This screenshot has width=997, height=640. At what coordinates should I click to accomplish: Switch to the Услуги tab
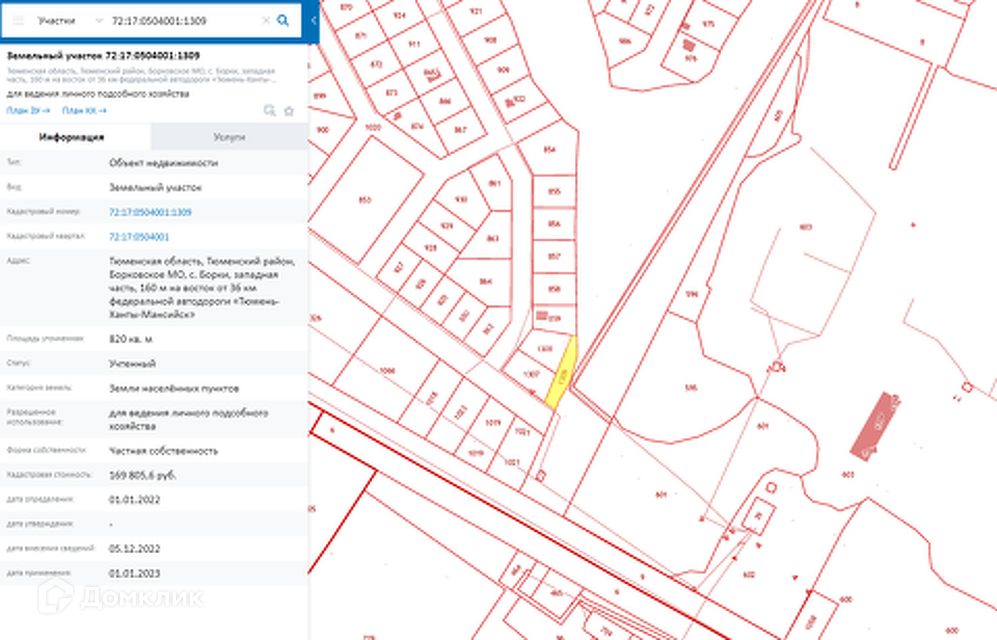coord(230,137)
